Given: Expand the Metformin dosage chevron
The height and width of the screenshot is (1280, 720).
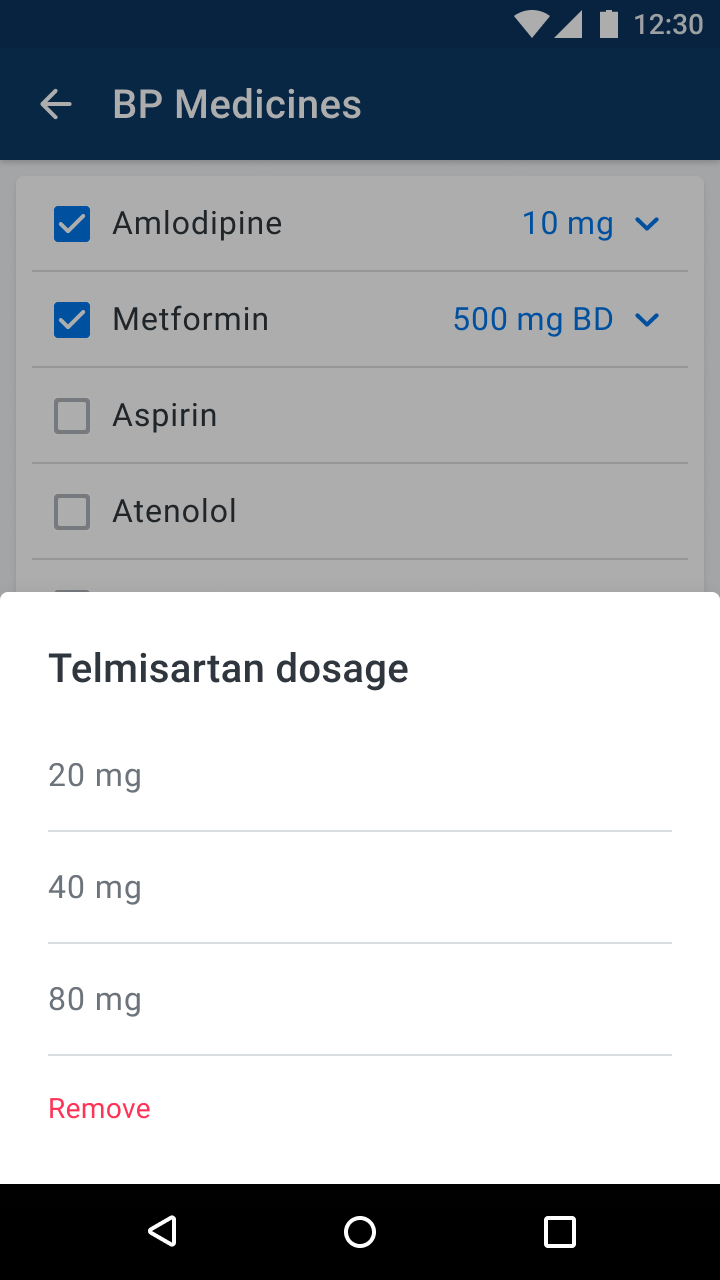Looking at the screenshot, I should coord(647,320).
